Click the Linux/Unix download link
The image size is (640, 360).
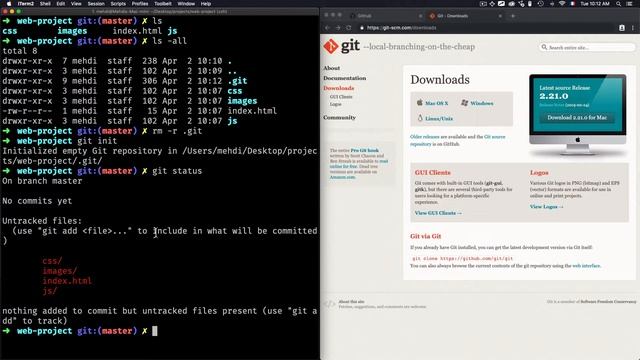[439, 118]
